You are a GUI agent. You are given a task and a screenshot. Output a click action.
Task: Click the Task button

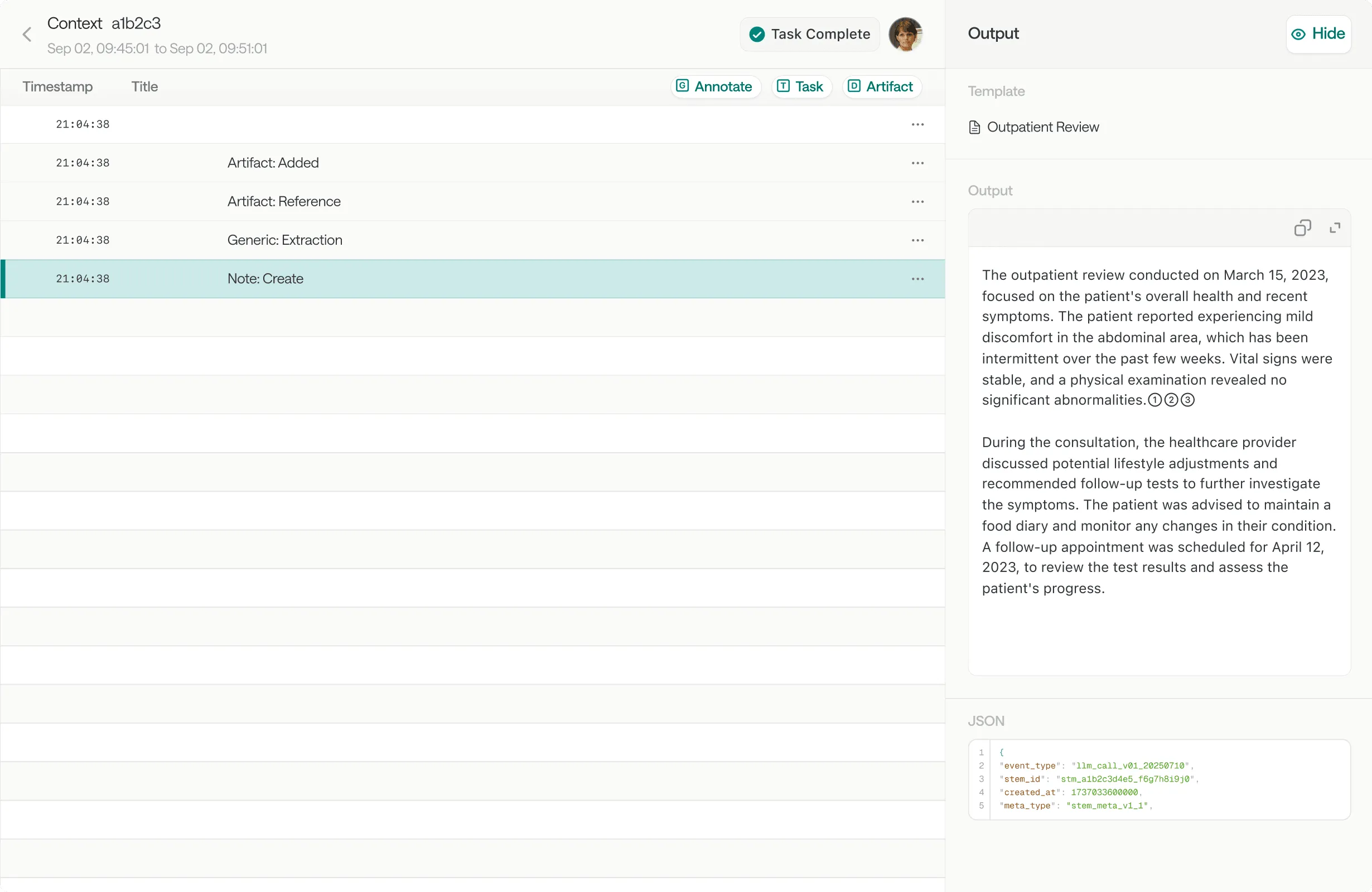pyautogui.click(x=801, y=87)
